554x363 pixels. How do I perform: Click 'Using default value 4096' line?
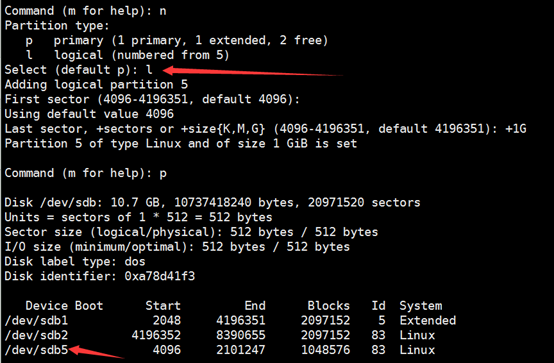click(x=89, y=115)
